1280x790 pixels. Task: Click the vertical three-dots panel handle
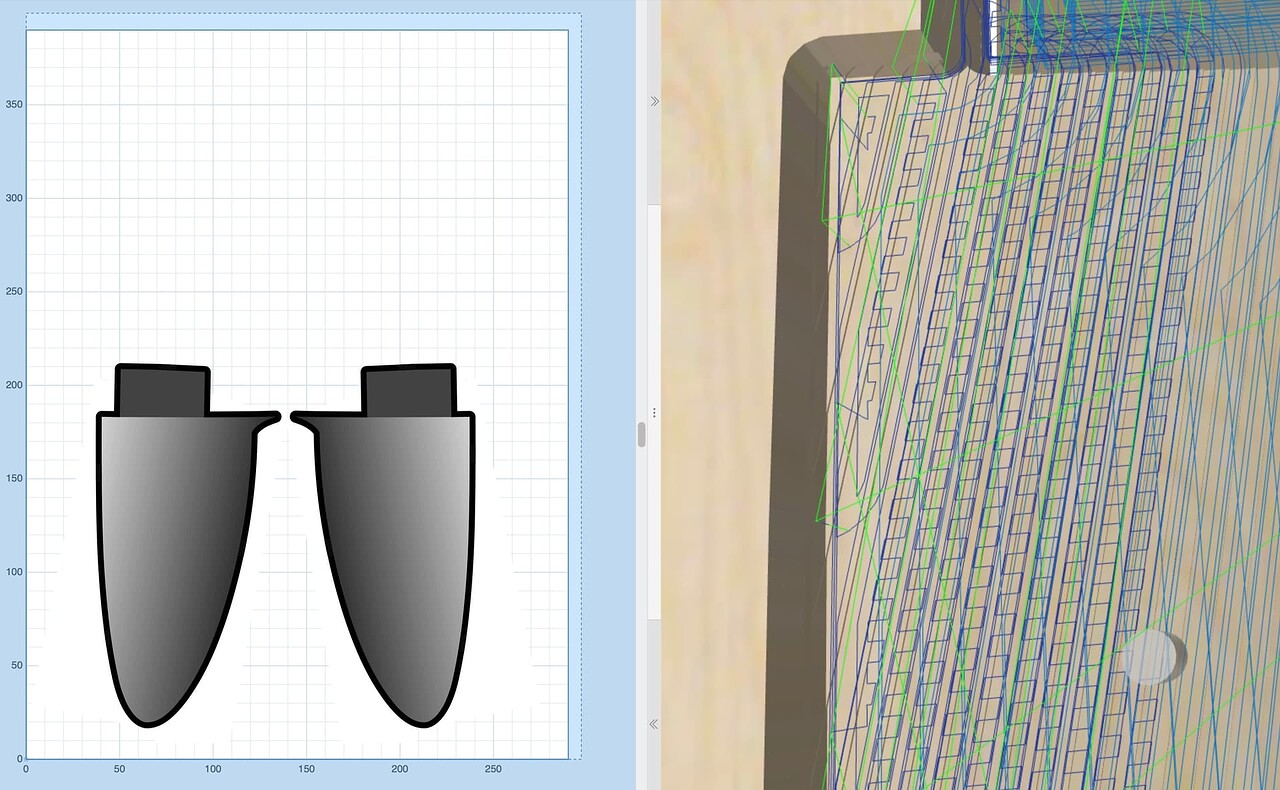coord(655,412)
